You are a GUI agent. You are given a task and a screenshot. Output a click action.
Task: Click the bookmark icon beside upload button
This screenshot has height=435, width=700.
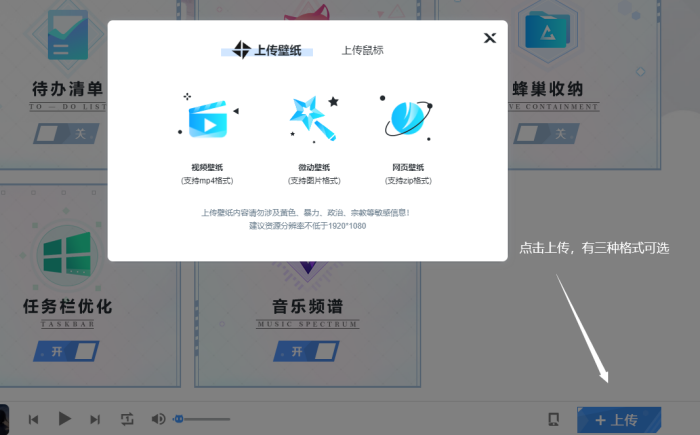[x=554, y=419]
